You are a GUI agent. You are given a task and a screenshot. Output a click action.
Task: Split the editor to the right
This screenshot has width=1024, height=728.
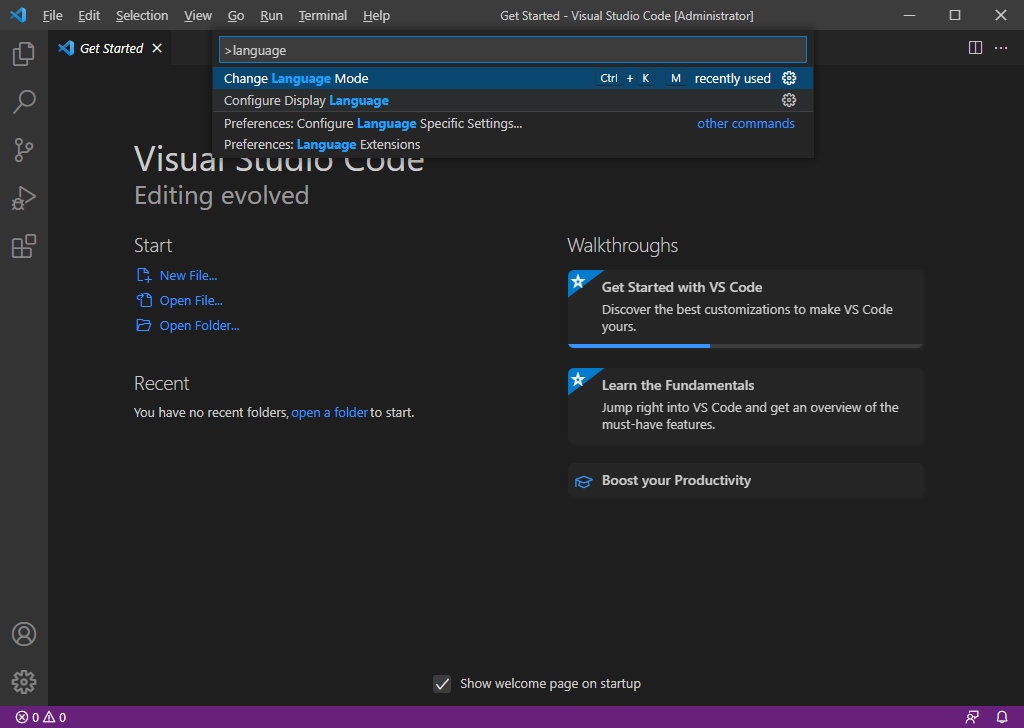(x=975, y=48)
